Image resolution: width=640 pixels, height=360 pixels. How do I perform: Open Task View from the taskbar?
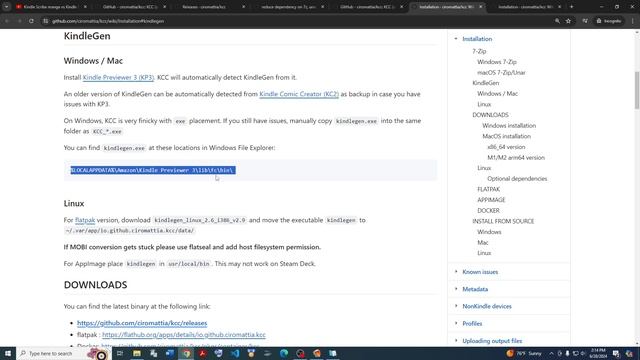120,353
